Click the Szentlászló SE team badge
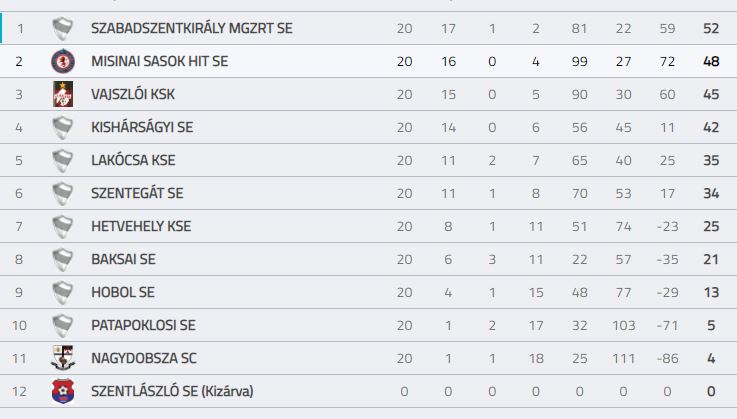This screenshot has width=737, height=419. (63, 391)
